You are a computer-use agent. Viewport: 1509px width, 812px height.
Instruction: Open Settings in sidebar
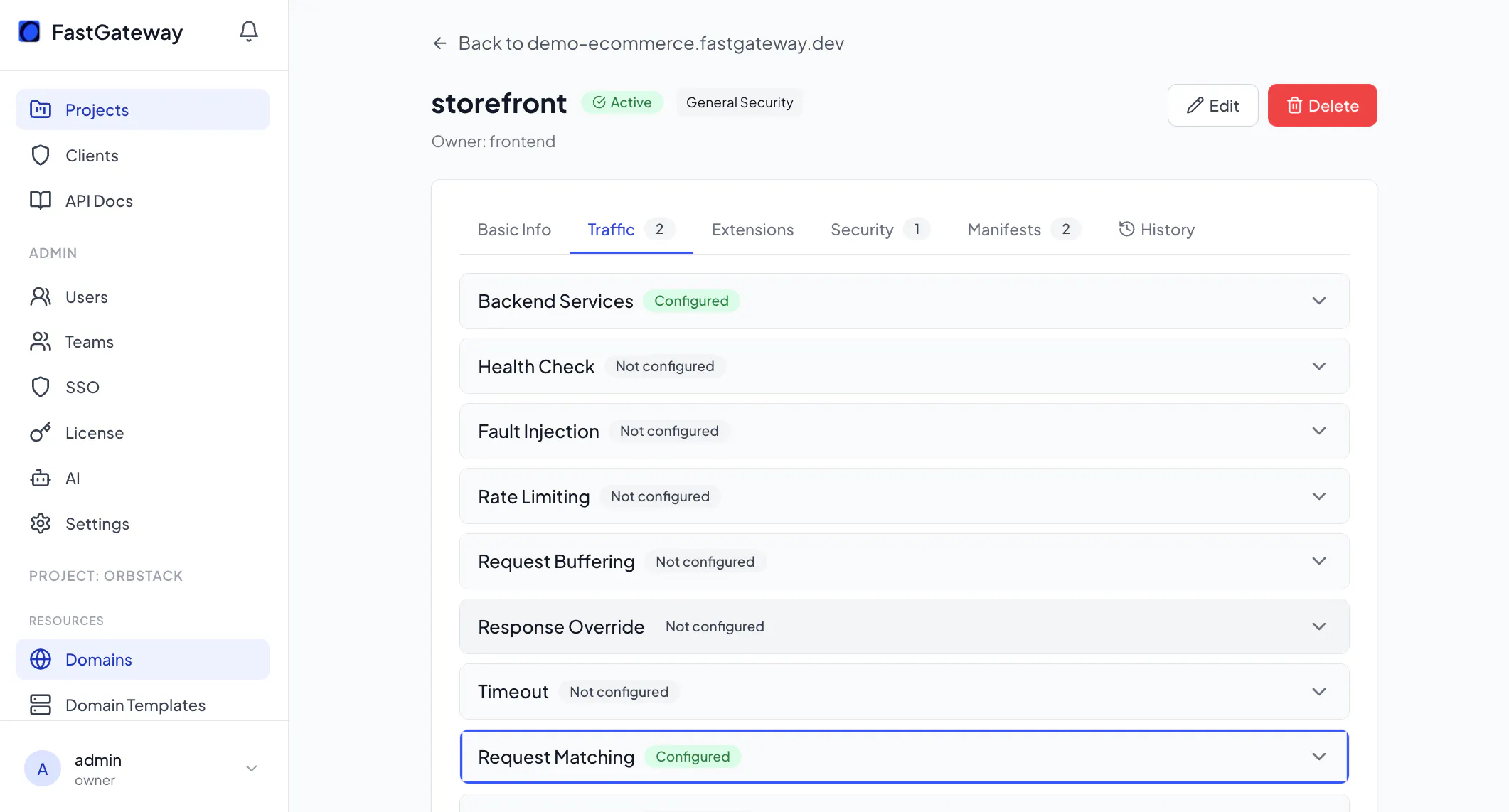click(x=142, y=523)
